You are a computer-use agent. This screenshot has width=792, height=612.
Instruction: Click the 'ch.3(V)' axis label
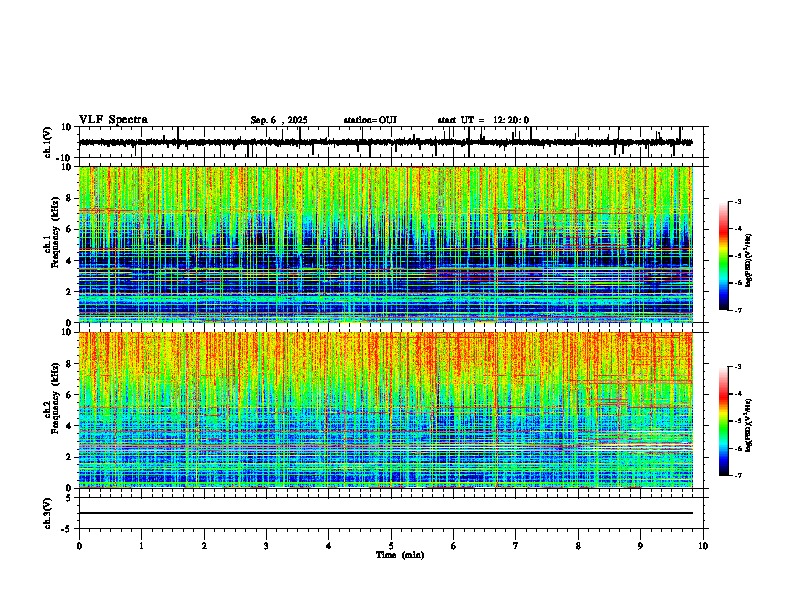48,514
